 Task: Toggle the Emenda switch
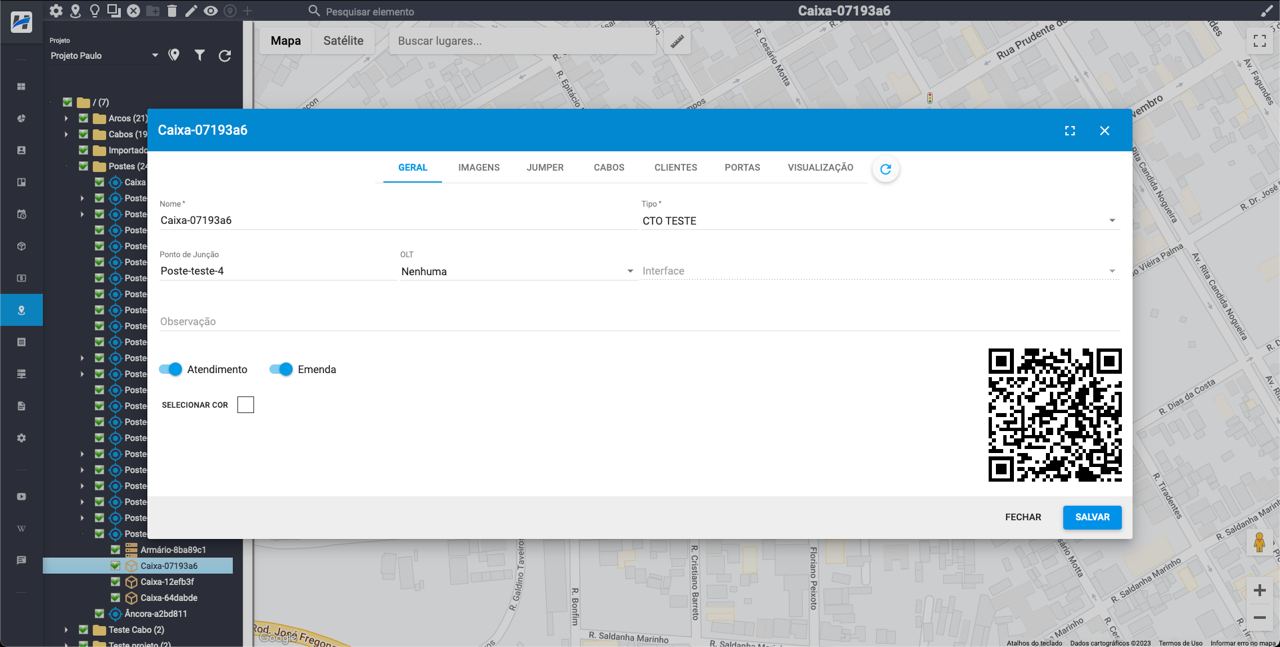click(x=281, y=369)
